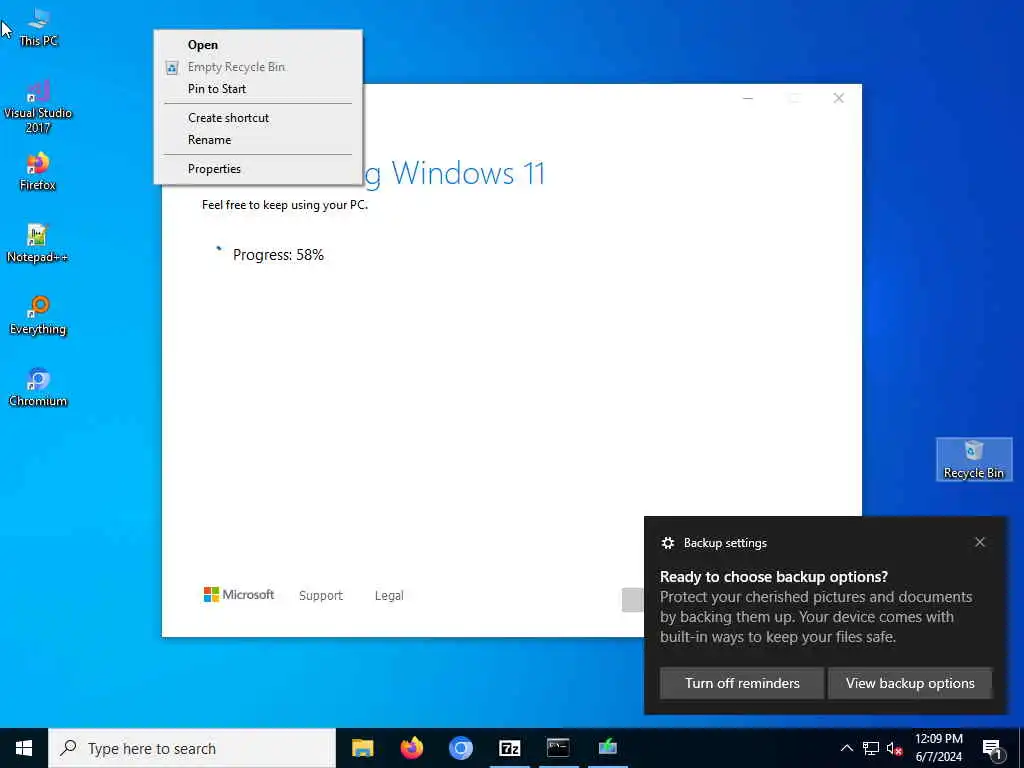Close the Windows 11 installer window

pos(839,98)
